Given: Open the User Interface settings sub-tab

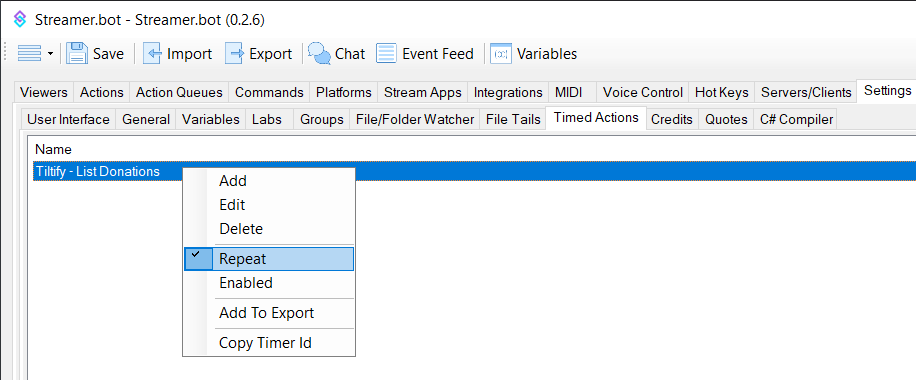Looking at the screenshot, I should pyautogui.click(x=68, y=119).
